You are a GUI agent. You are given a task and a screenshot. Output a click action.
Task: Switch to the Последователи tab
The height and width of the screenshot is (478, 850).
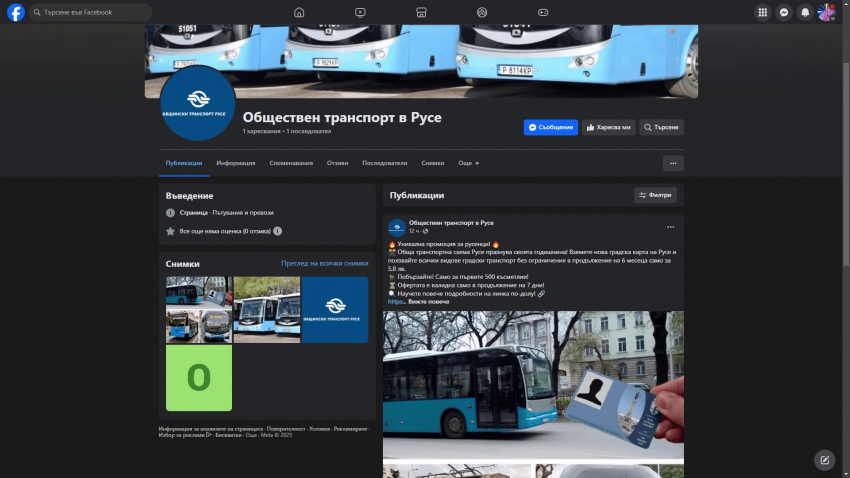[x=385, y=163]
